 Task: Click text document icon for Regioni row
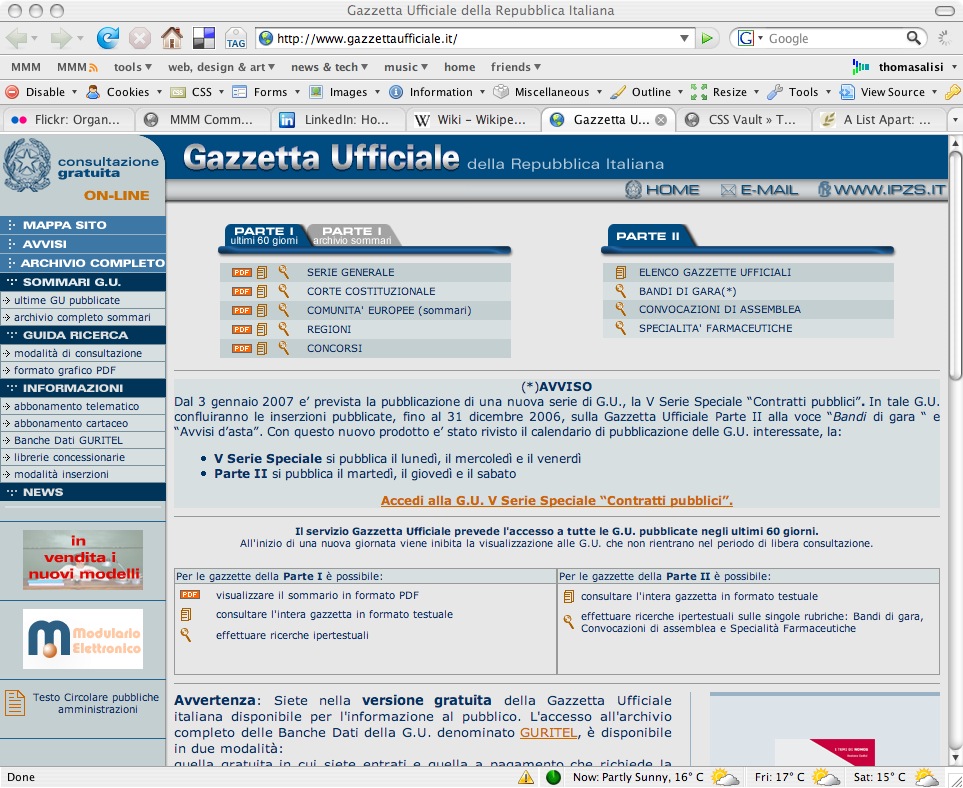tap(262, 329)
